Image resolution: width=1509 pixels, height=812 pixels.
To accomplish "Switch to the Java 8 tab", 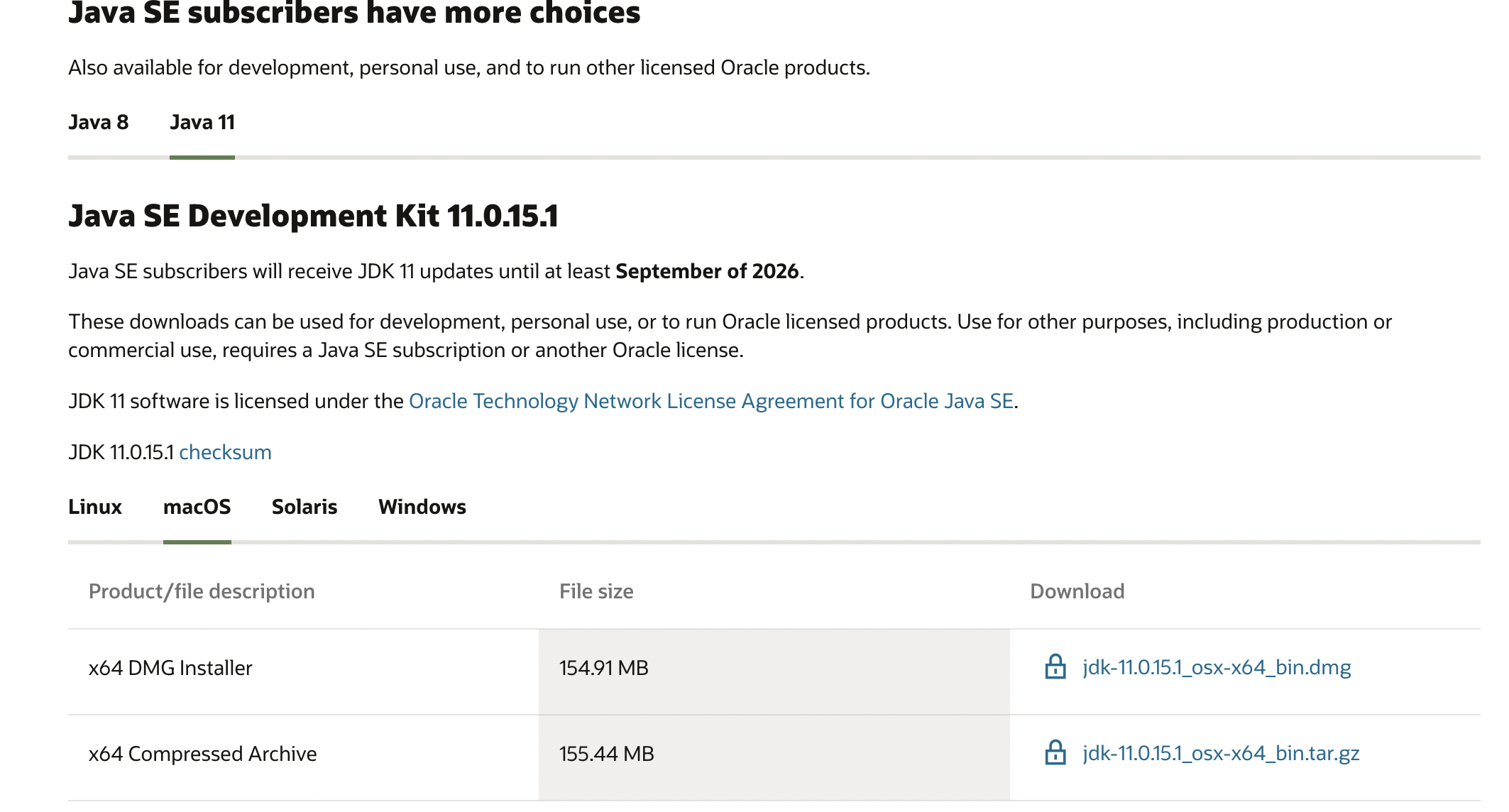I will coord(98,122).
